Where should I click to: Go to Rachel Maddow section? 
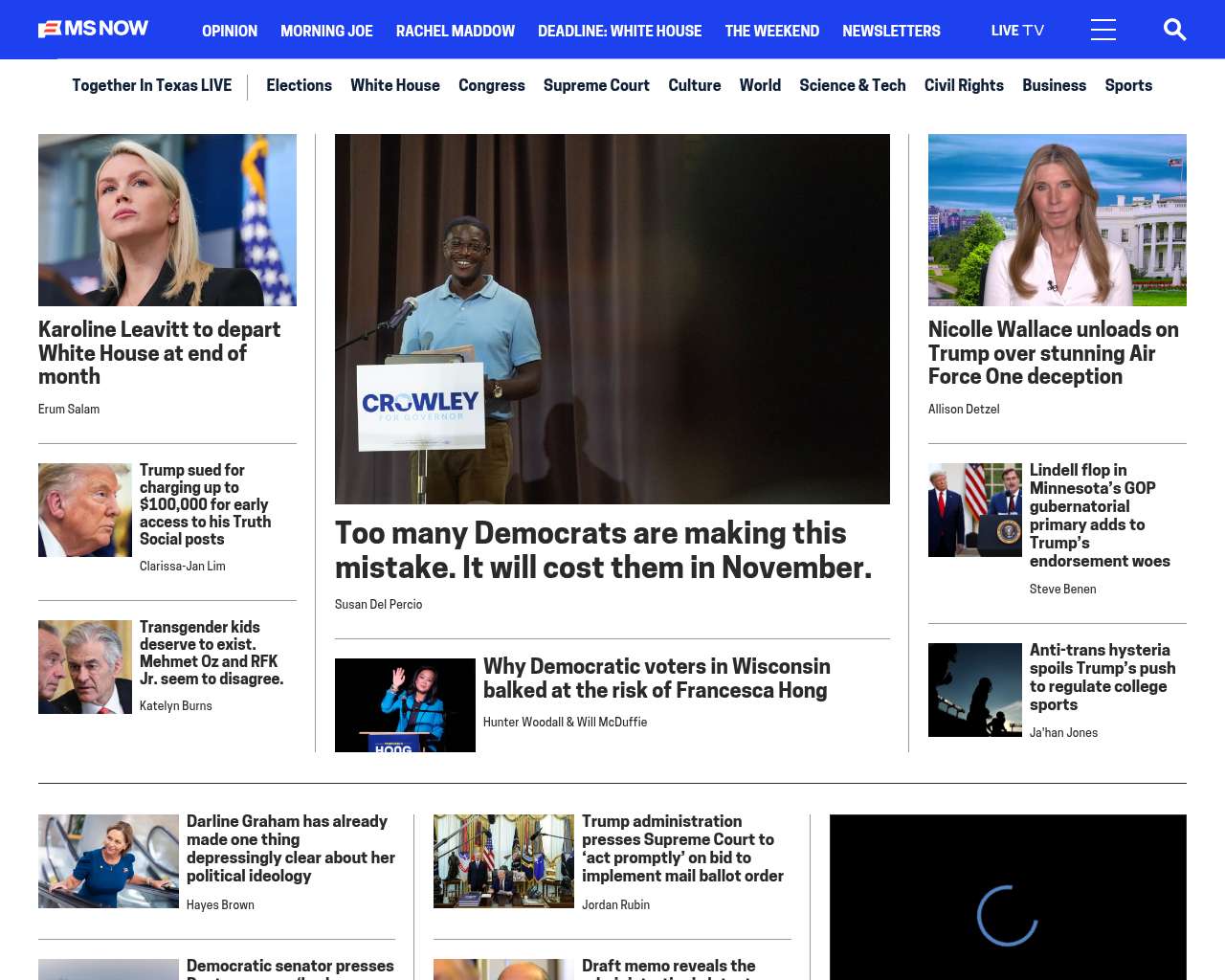456,31
